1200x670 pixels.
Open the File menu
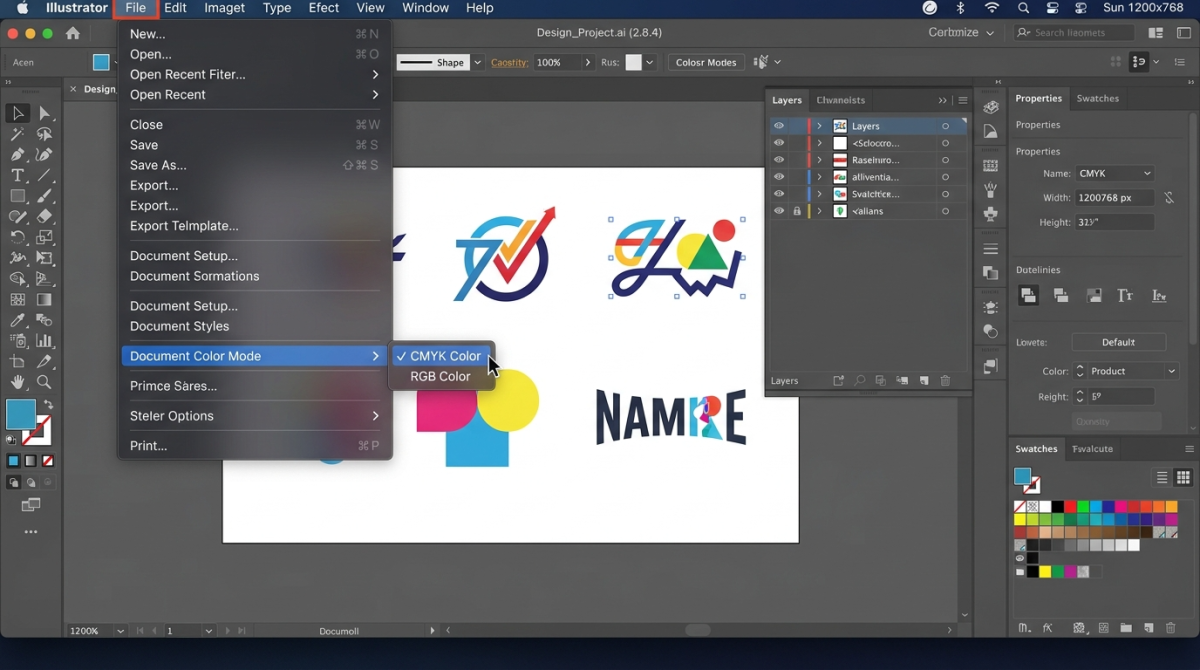click(x=135, y=8)
